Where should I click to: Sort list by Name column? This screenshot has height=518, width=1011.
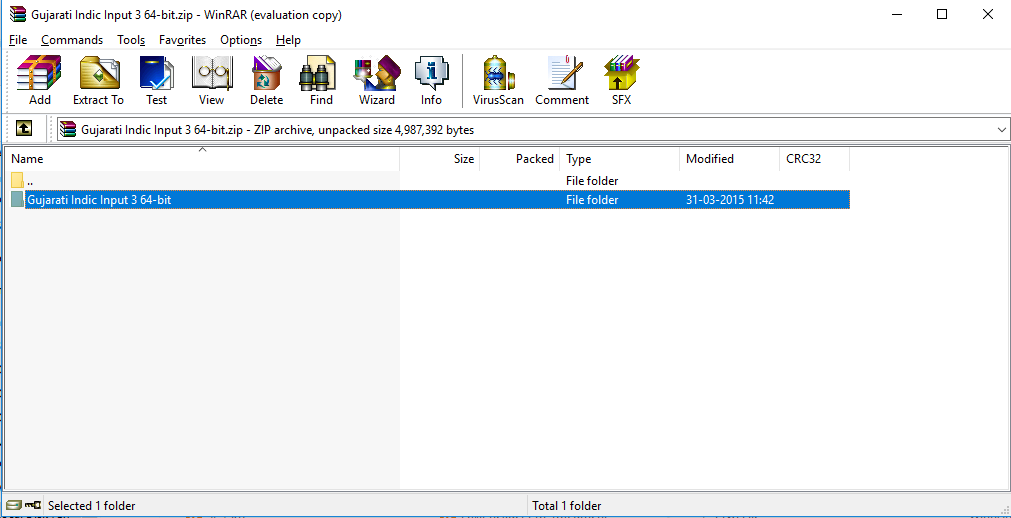pos(202,159)
